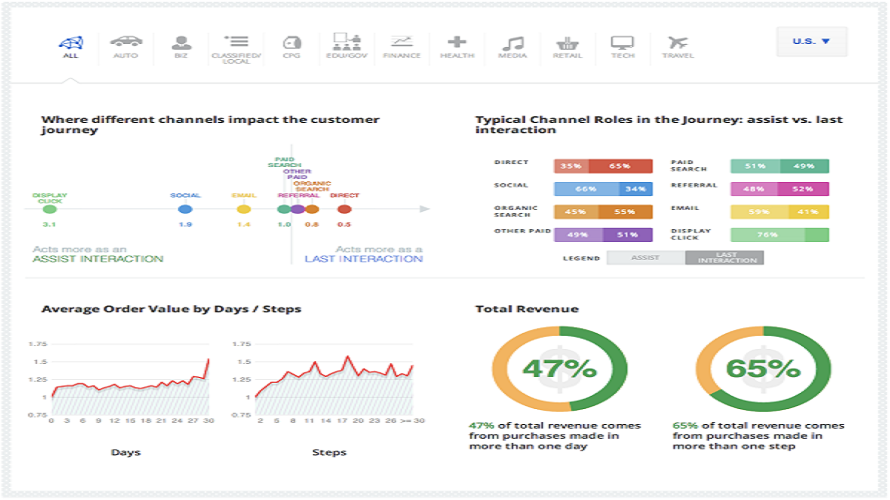The height and width of the screenshot is (500, 890).
Task: Click the Social channel blue dot
Action: (x=185, y=209)
